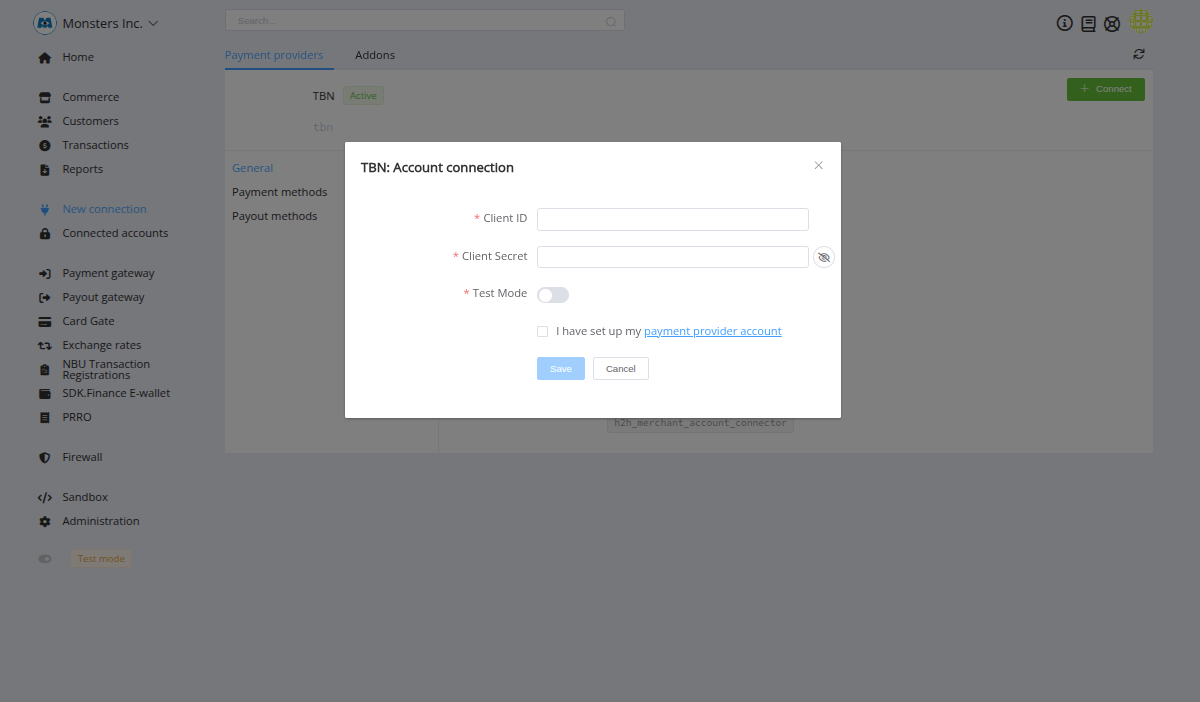This screenshot has width=1200, height=702.
Task: Check the 'I have set up my' checkbox
Action: [x=543, y=331]
